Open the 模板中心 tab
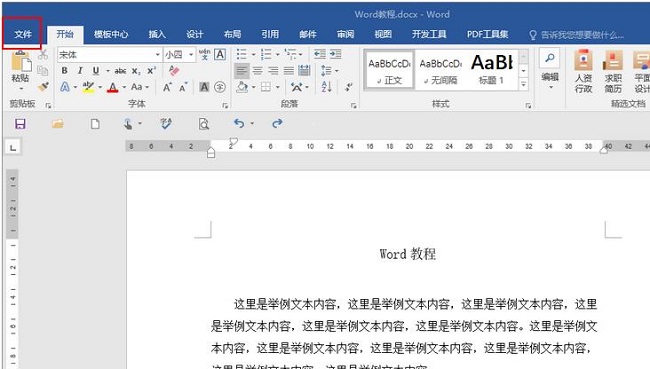 click(x=111, y=34)
